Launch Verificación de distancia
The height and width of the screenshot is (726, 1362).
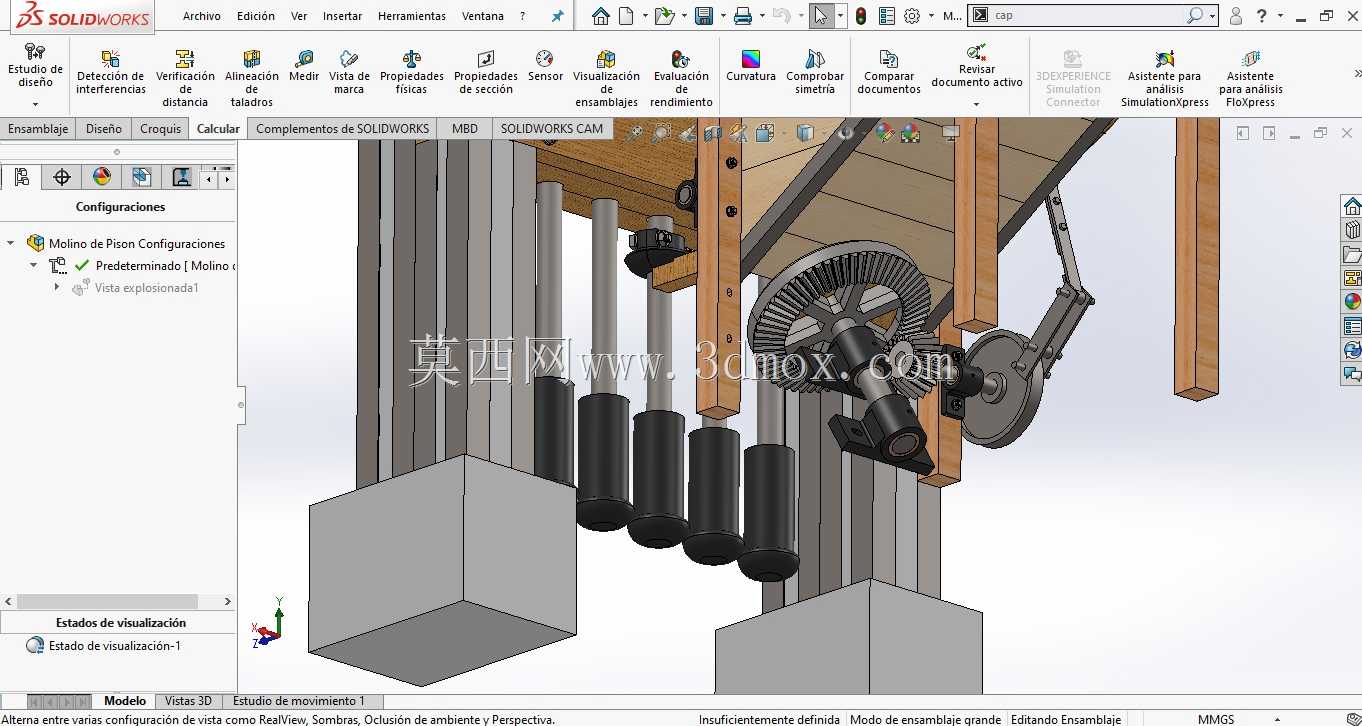pyautogui.click(x=185, y=78)
